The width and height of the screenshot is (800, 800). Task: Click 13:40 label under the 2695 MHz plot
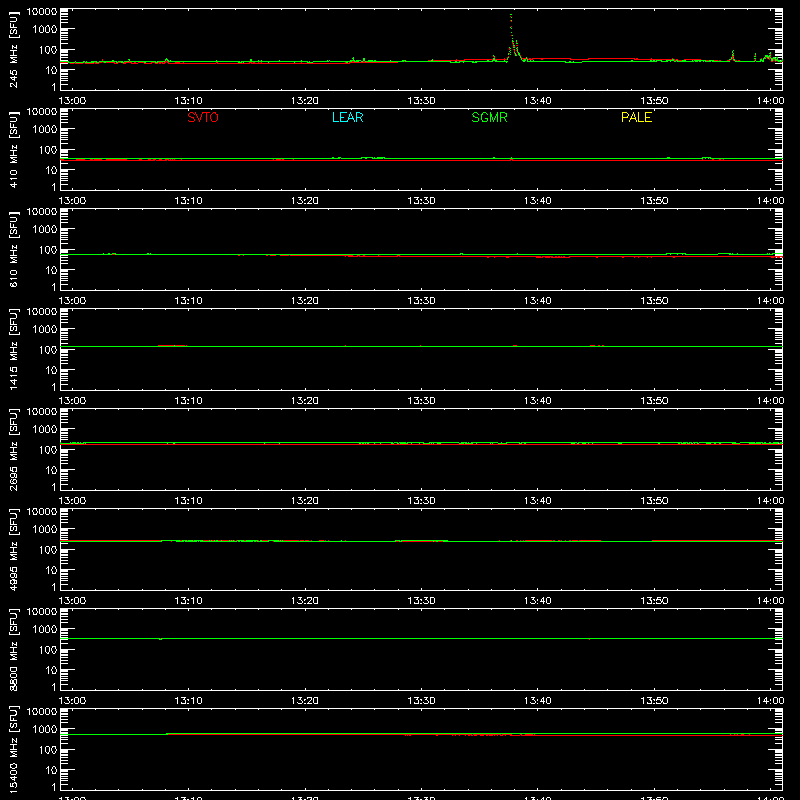click(538, 501)
